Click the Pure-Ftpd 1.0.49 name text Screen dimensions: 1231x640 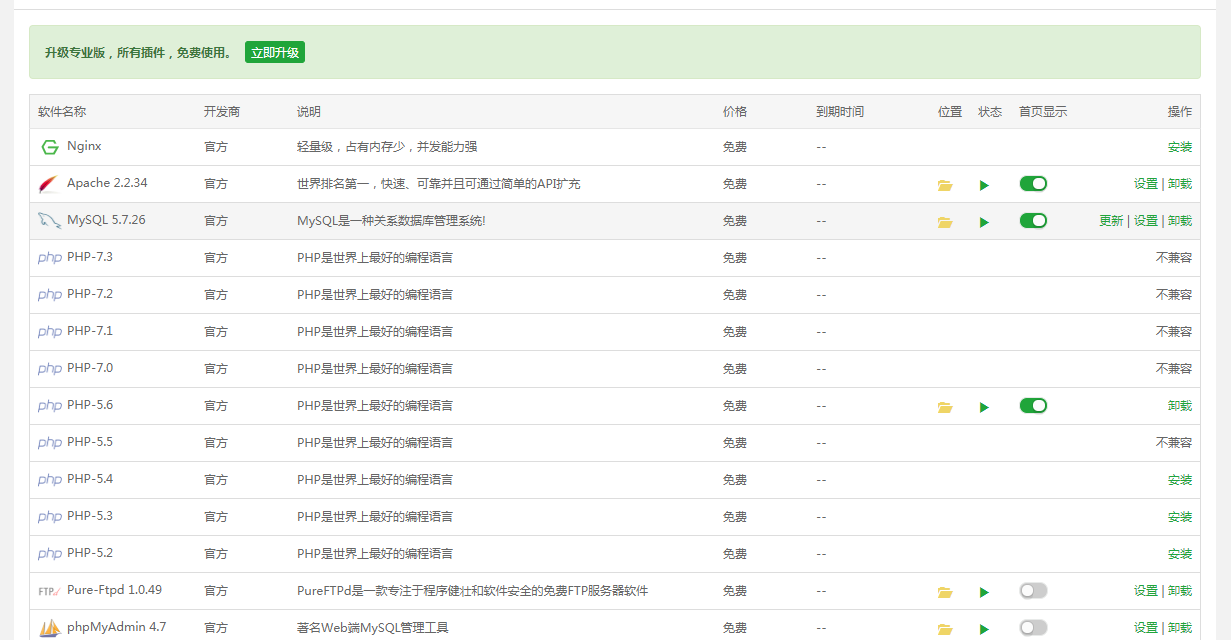click(114, 590)
